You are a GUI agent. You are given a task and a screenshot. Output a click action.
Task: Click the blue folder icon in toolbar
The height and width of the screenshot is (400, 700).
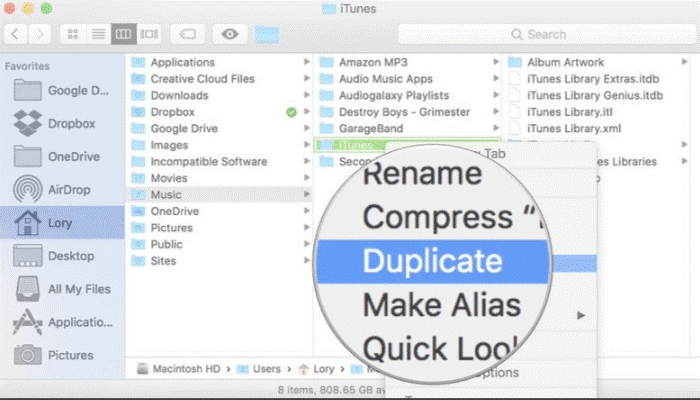coord(267,35)
